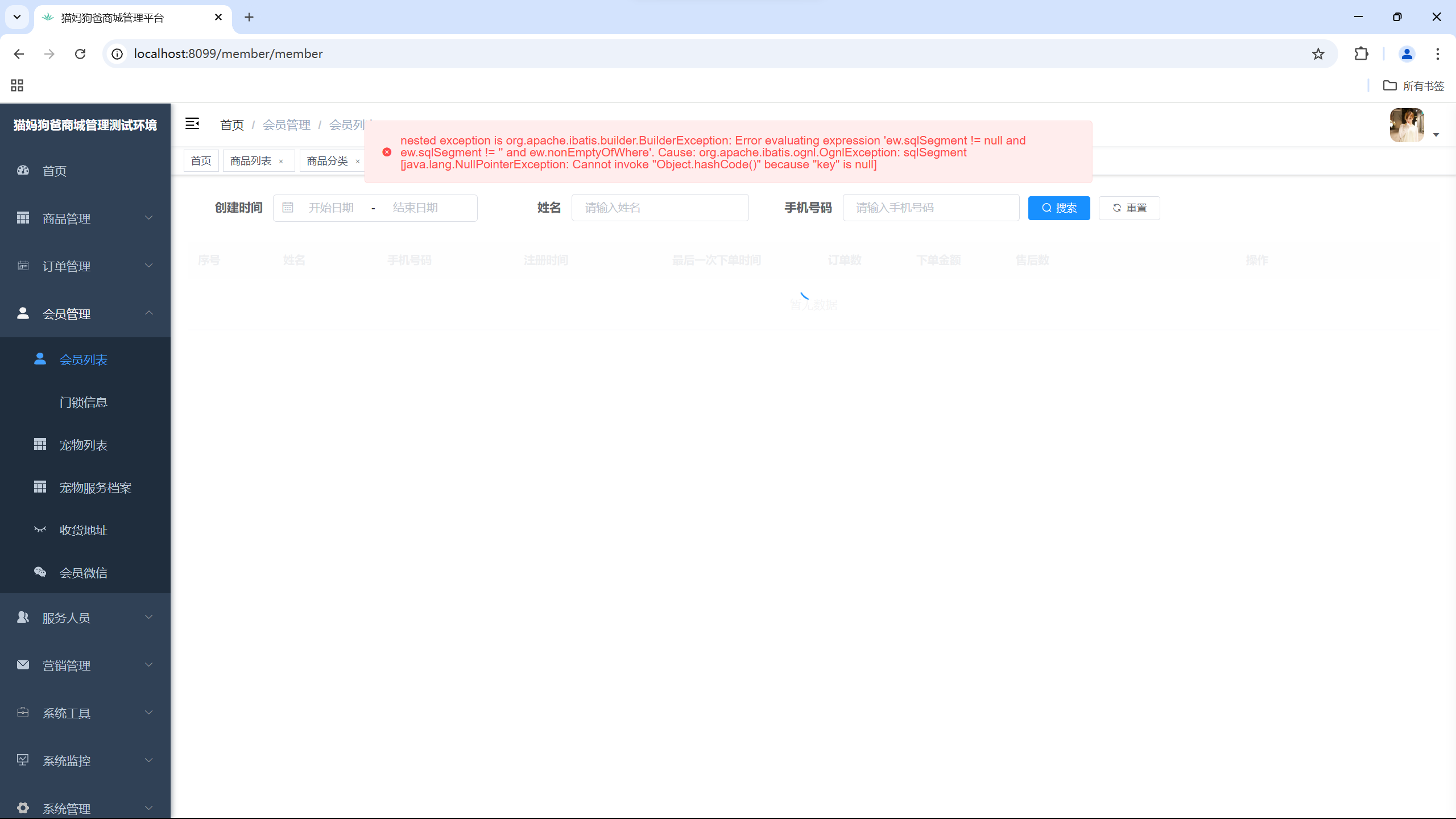Switch to the 商品列表 tab

[251, 161]
